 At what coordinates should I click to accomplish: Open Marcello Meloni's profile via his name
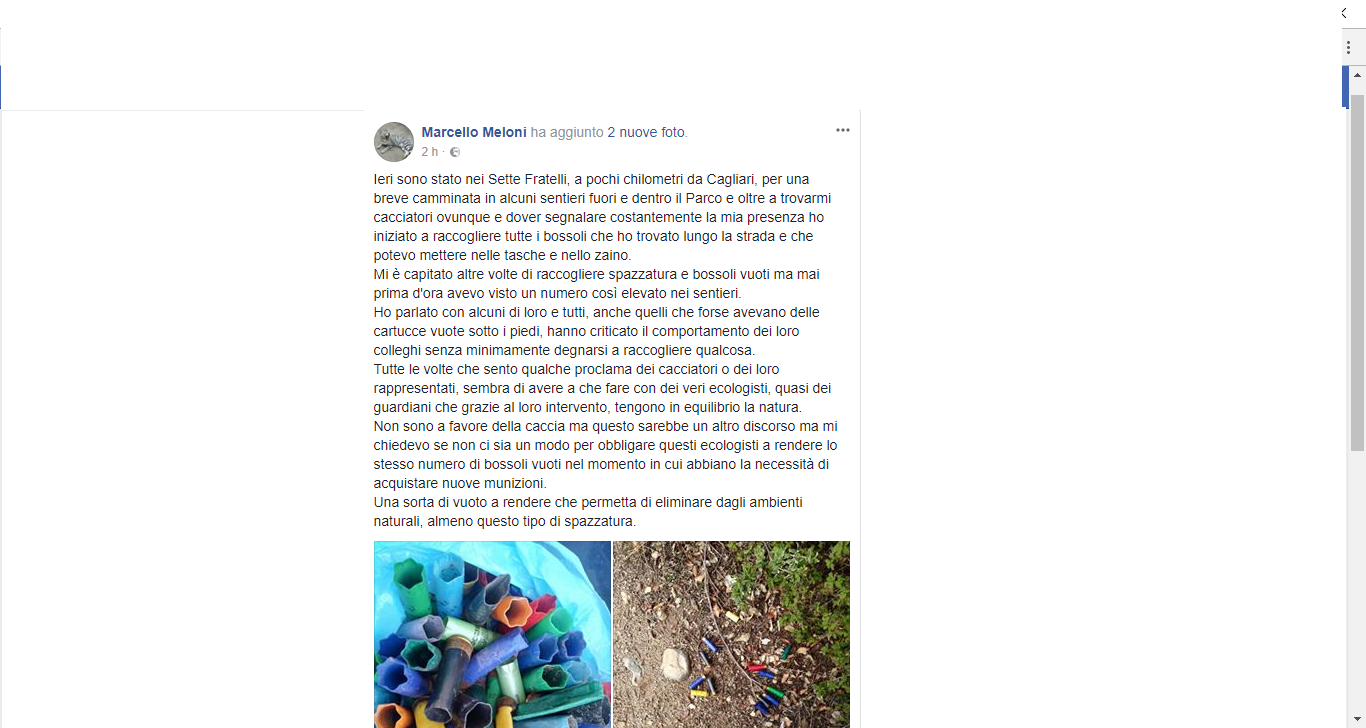click(474, 132)
